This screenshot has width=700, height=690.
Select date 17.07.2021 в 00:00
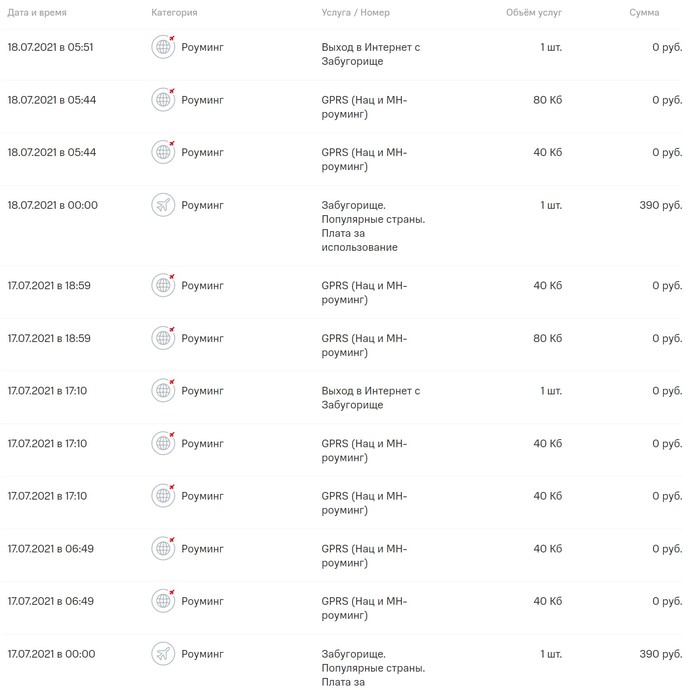point(51,654)
